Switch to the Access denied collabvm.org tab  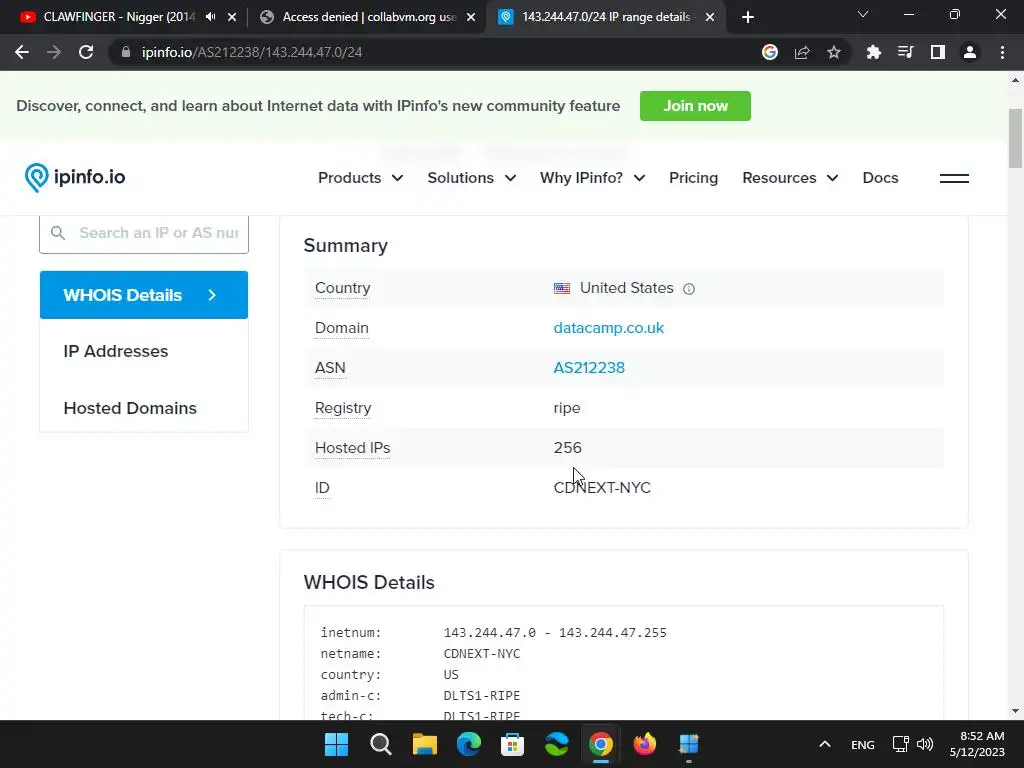click(x=369, y=17)
